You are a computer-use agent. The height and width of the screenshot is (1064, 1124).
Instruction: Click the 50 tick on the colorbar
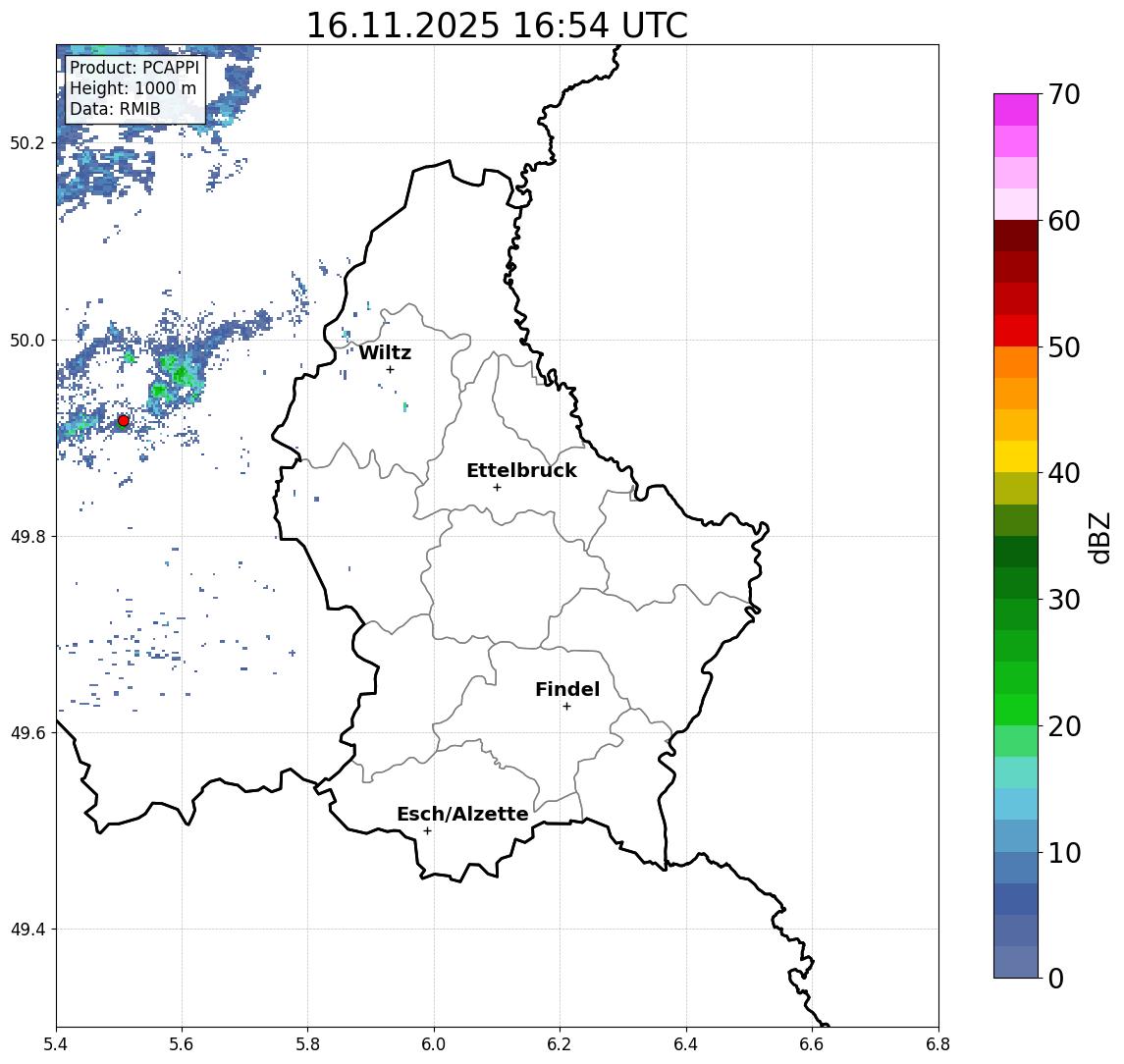coord(1064,347)
